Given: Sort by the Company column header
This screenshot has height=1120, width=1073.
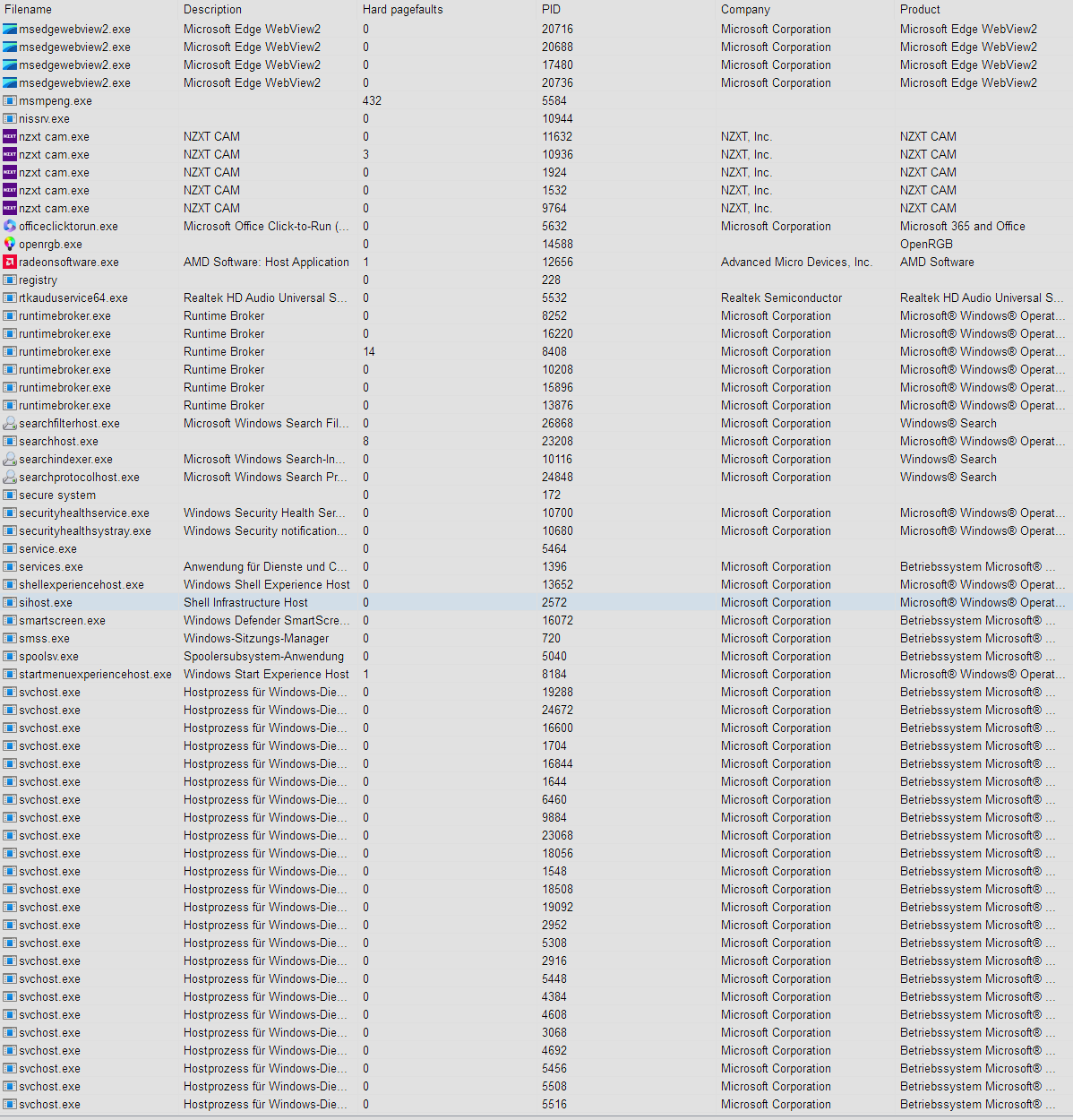Looking at the screenshot, I should click(745, 9).
